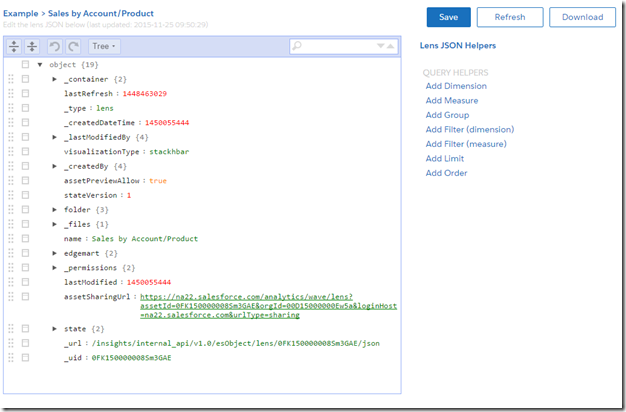Click the Add Dimension helper

[456, 86]
